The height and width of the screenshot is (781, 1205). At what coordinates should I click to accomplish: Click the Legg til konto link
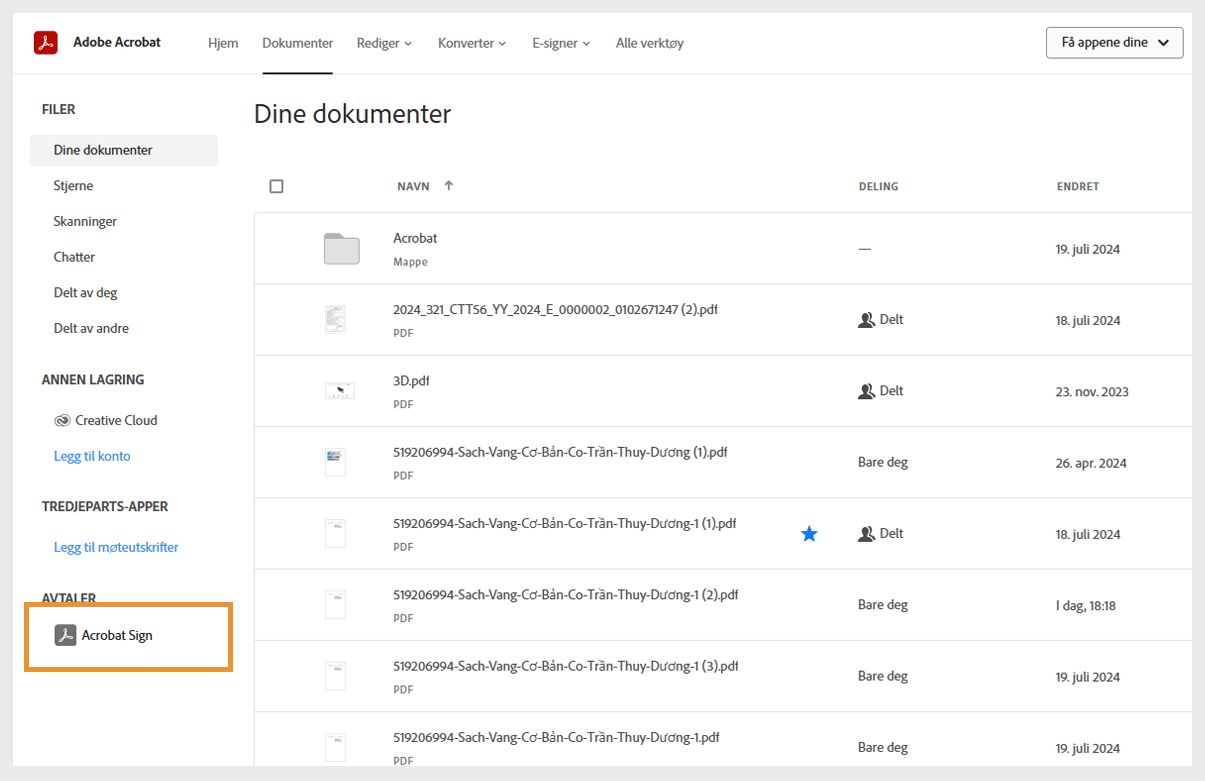[92, 456]
